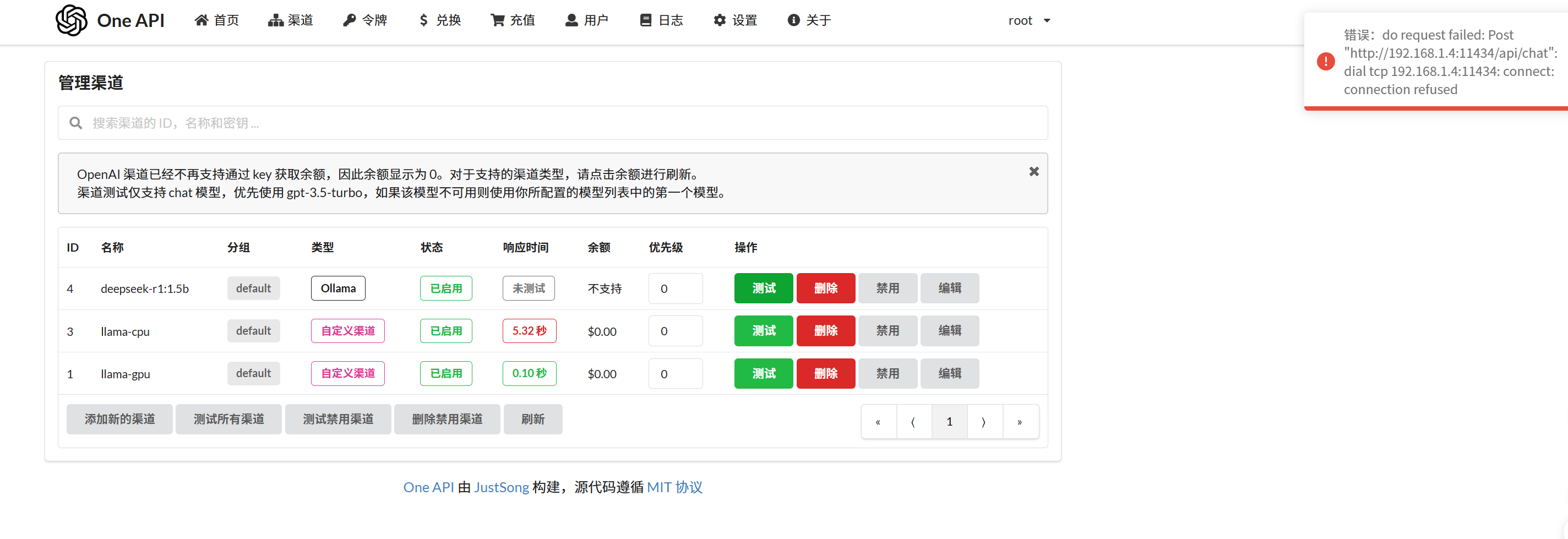Go to the 令牌 tokens page
Screen dimensions: 1568x539
(364, 21)
